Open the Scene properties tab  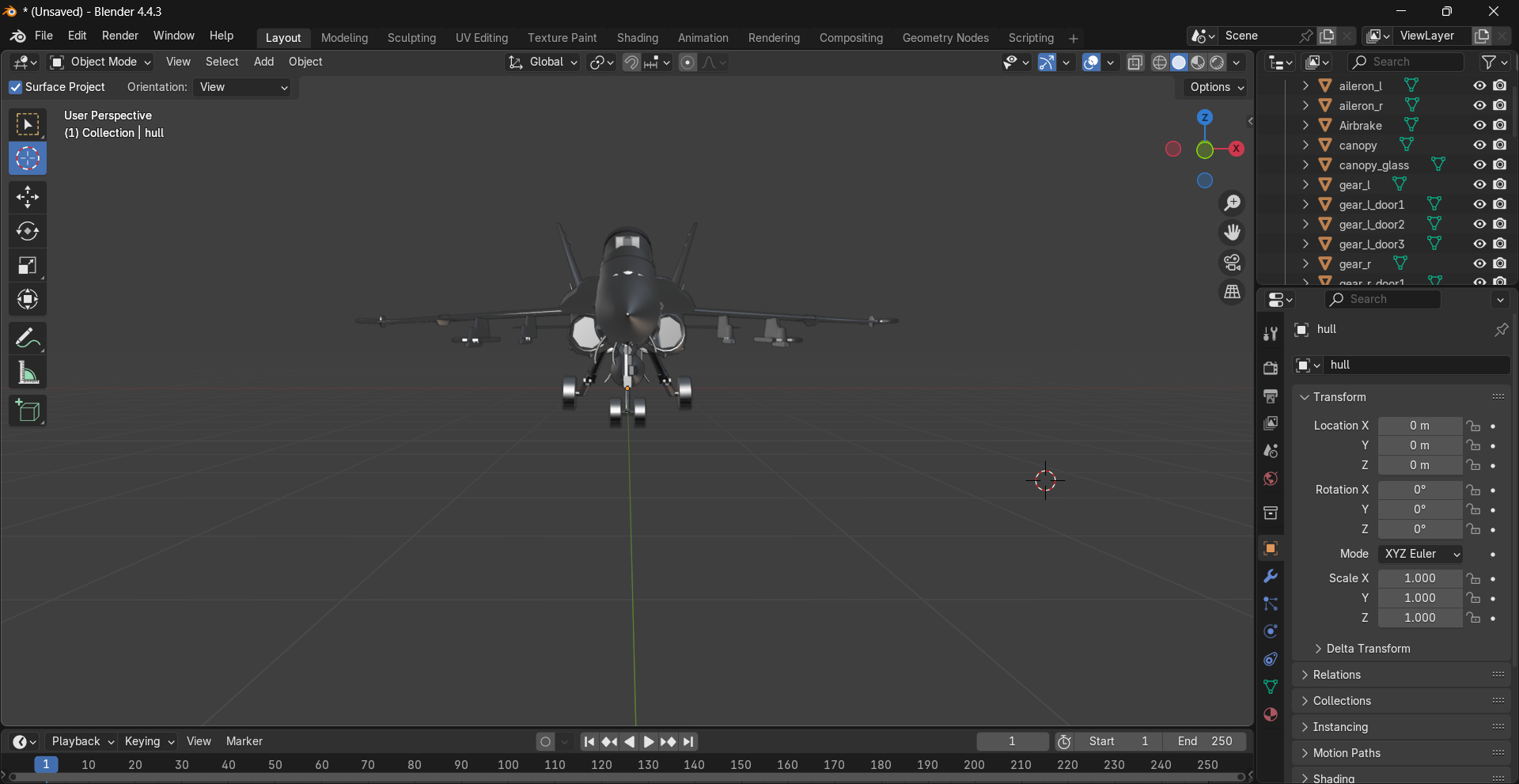[x=1271, y=451]
